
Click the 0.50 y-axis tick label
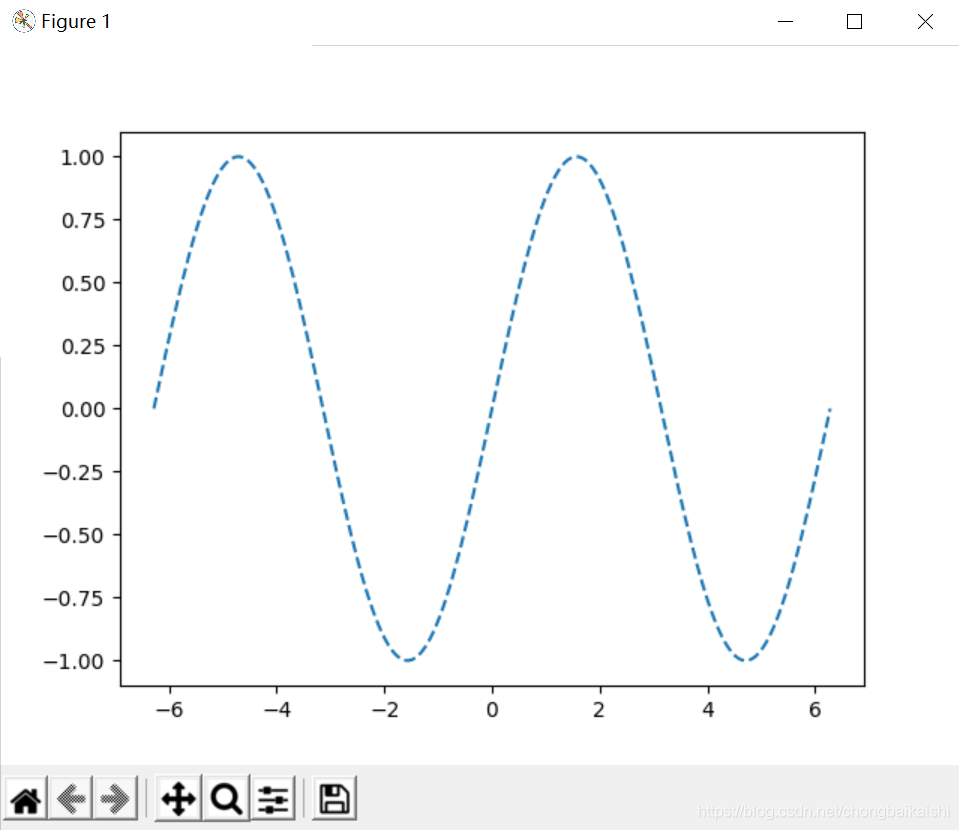coord(83,284)
